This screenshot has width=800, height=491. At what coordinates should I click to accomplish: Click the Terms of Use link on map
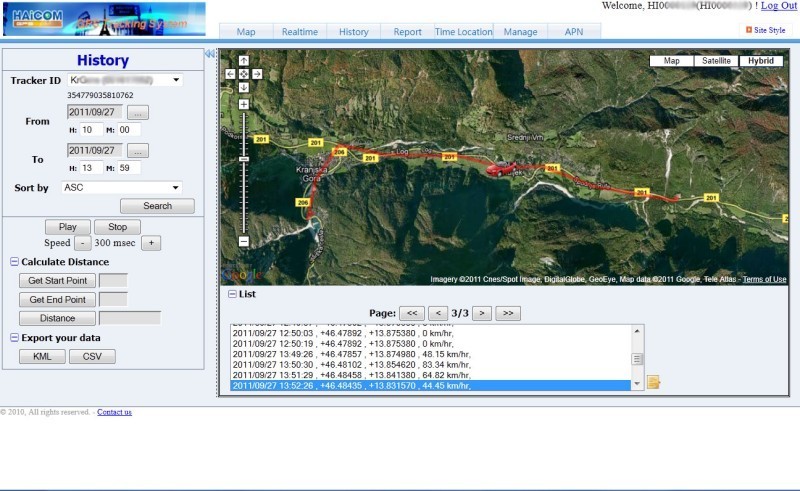click(x=764, y=279)
